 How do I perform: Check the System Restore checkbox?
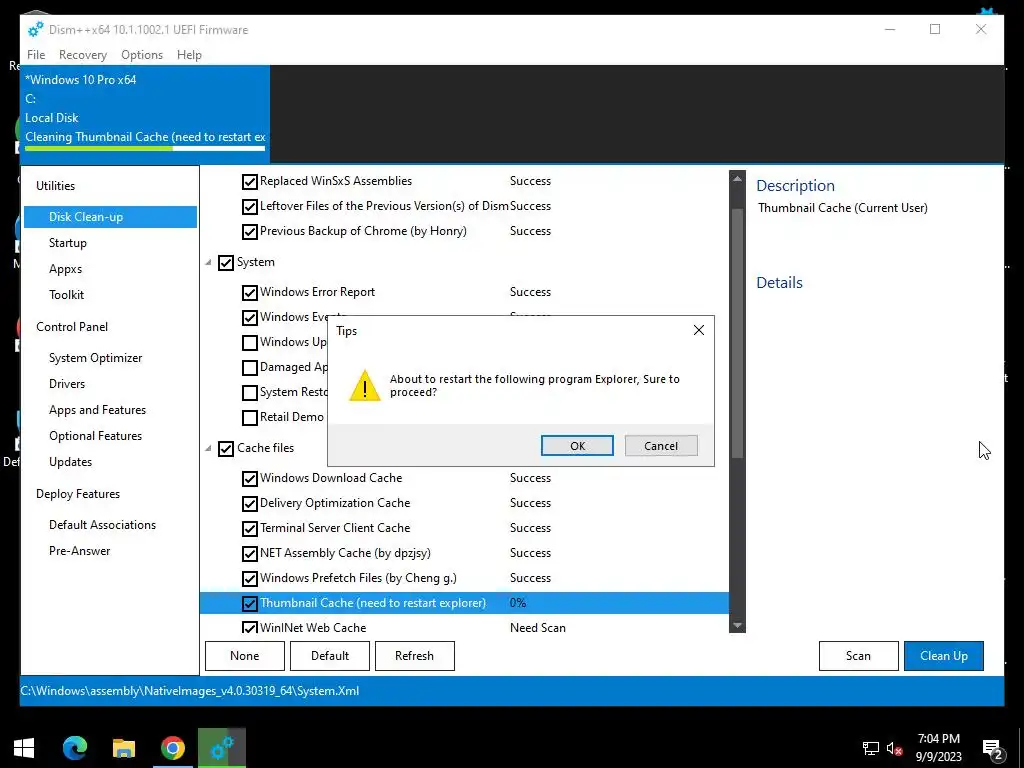pyautogui.click(x=249, y=392)
